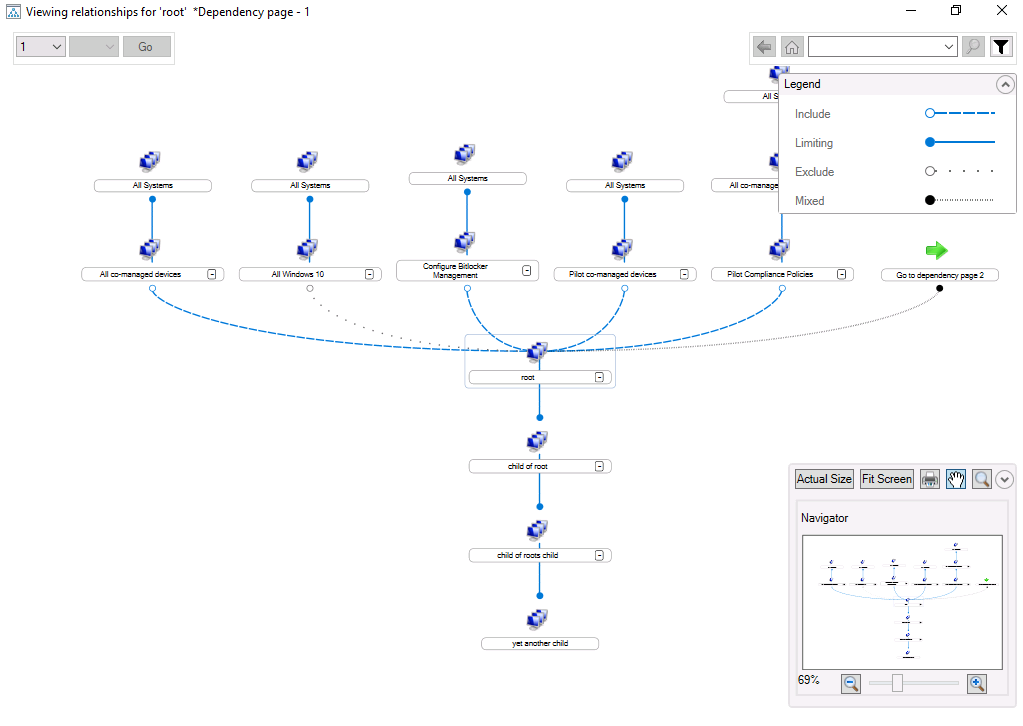Click the All Systems icon above All co-managed devices

point(150,160)
